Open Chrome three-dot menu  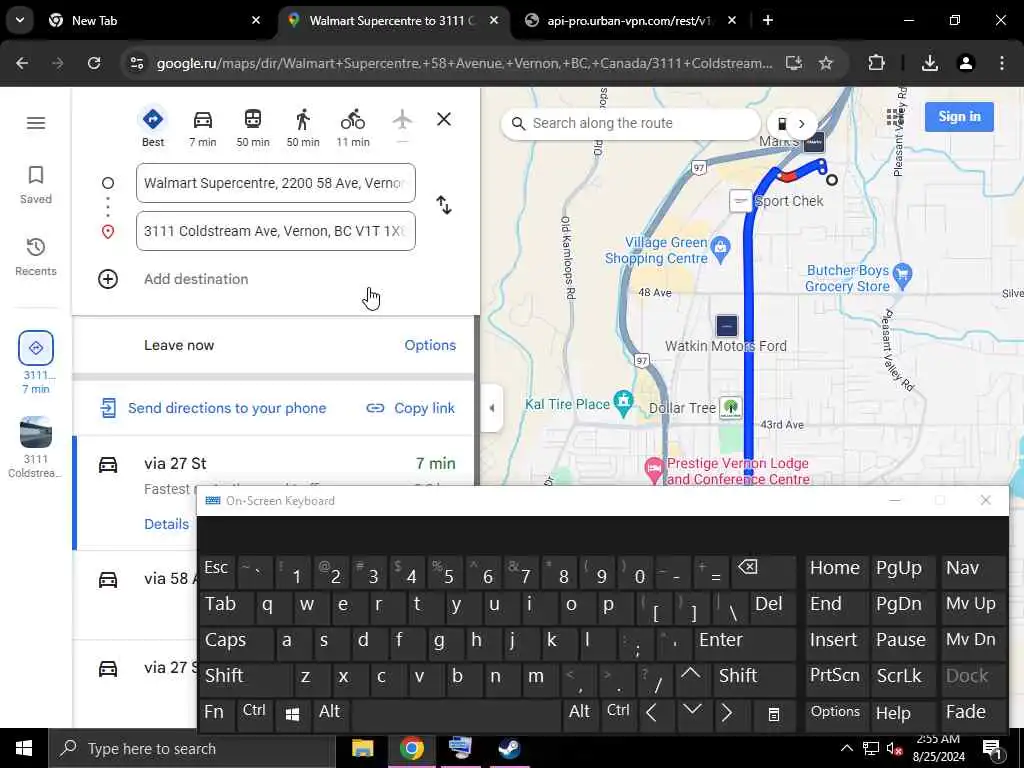(x=1002, y=63)
